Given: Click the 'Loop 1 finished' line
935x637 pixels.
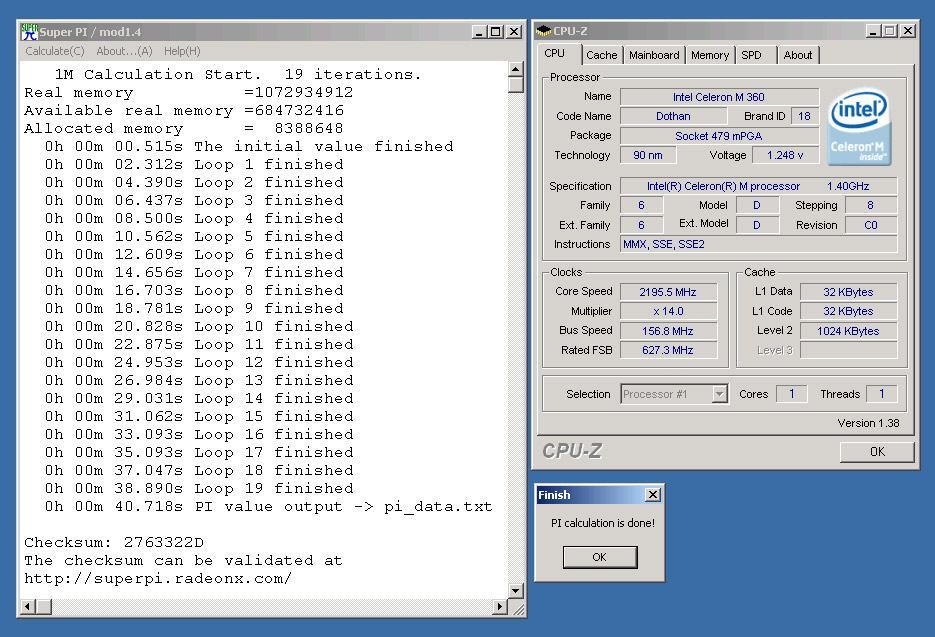Looking at the screenshot, I should [194, 165].
